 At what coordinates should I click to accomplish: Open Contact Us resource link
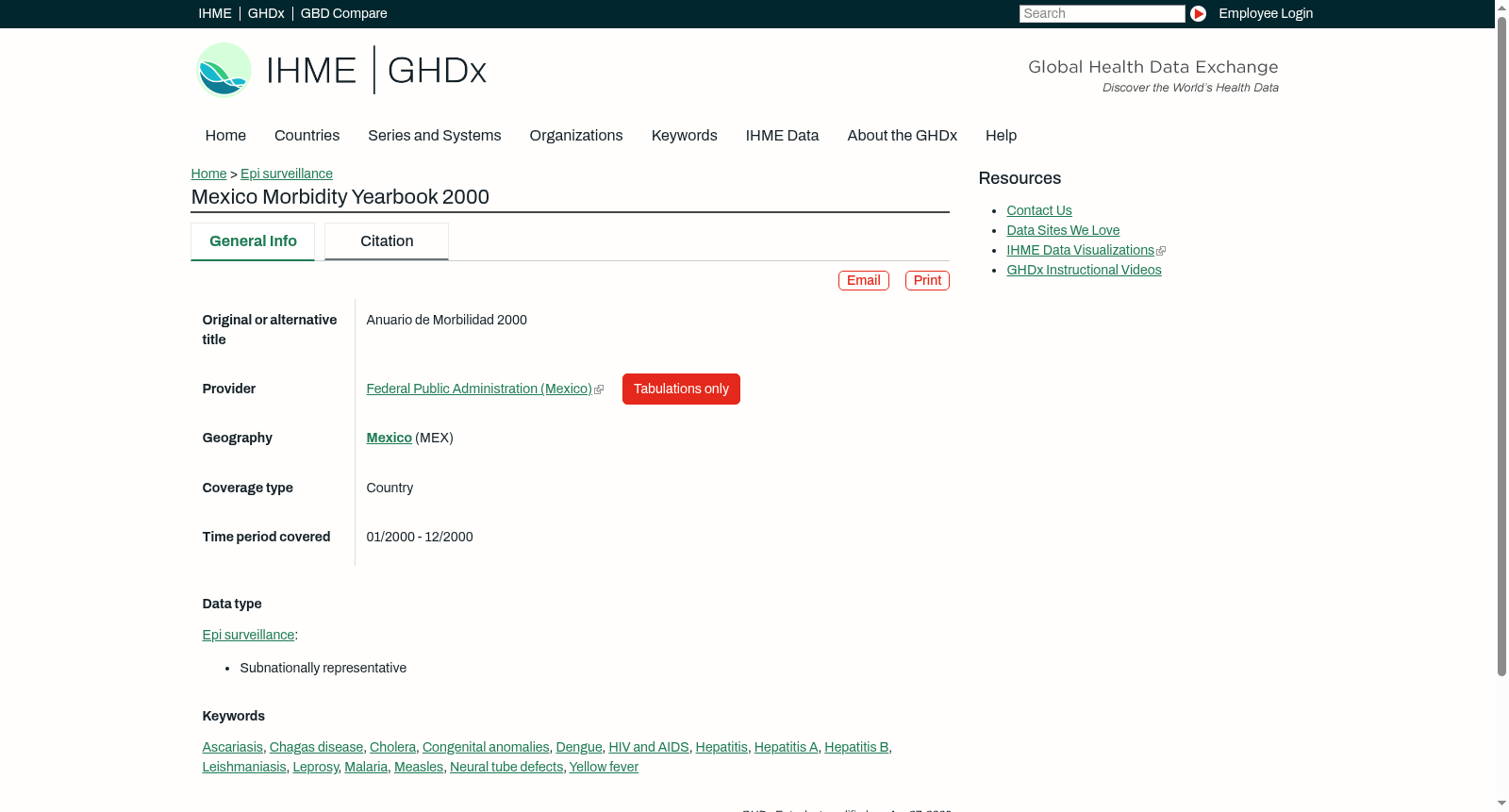[x=1039, y=210]
